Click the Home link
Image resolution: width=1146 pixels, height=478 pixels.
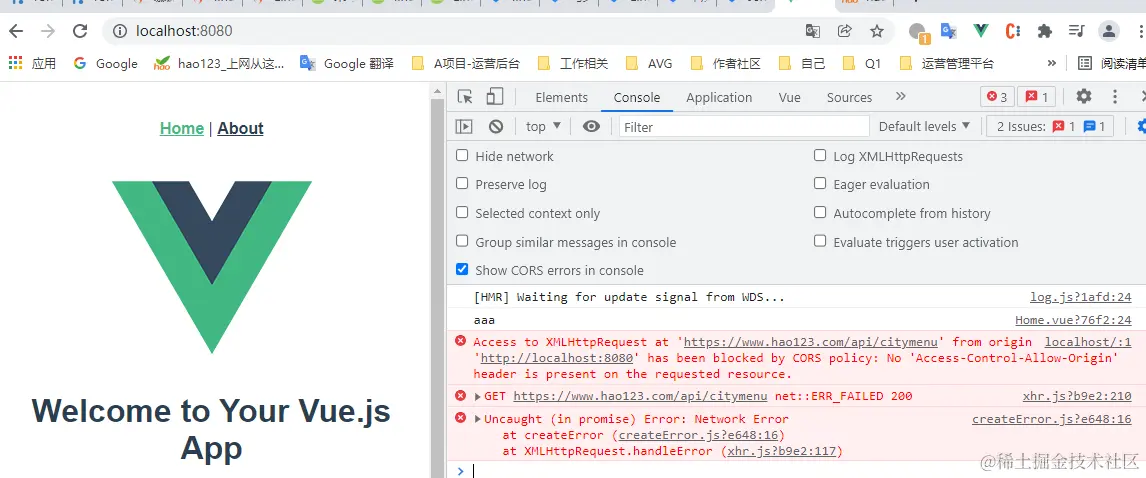pyautogui.click(x=182, y=129)
